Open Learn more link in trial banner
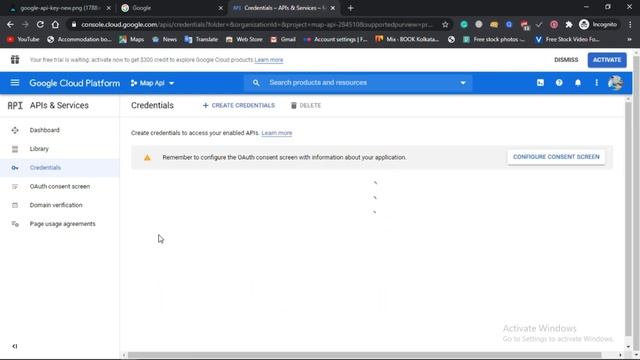 coord(269,60)
